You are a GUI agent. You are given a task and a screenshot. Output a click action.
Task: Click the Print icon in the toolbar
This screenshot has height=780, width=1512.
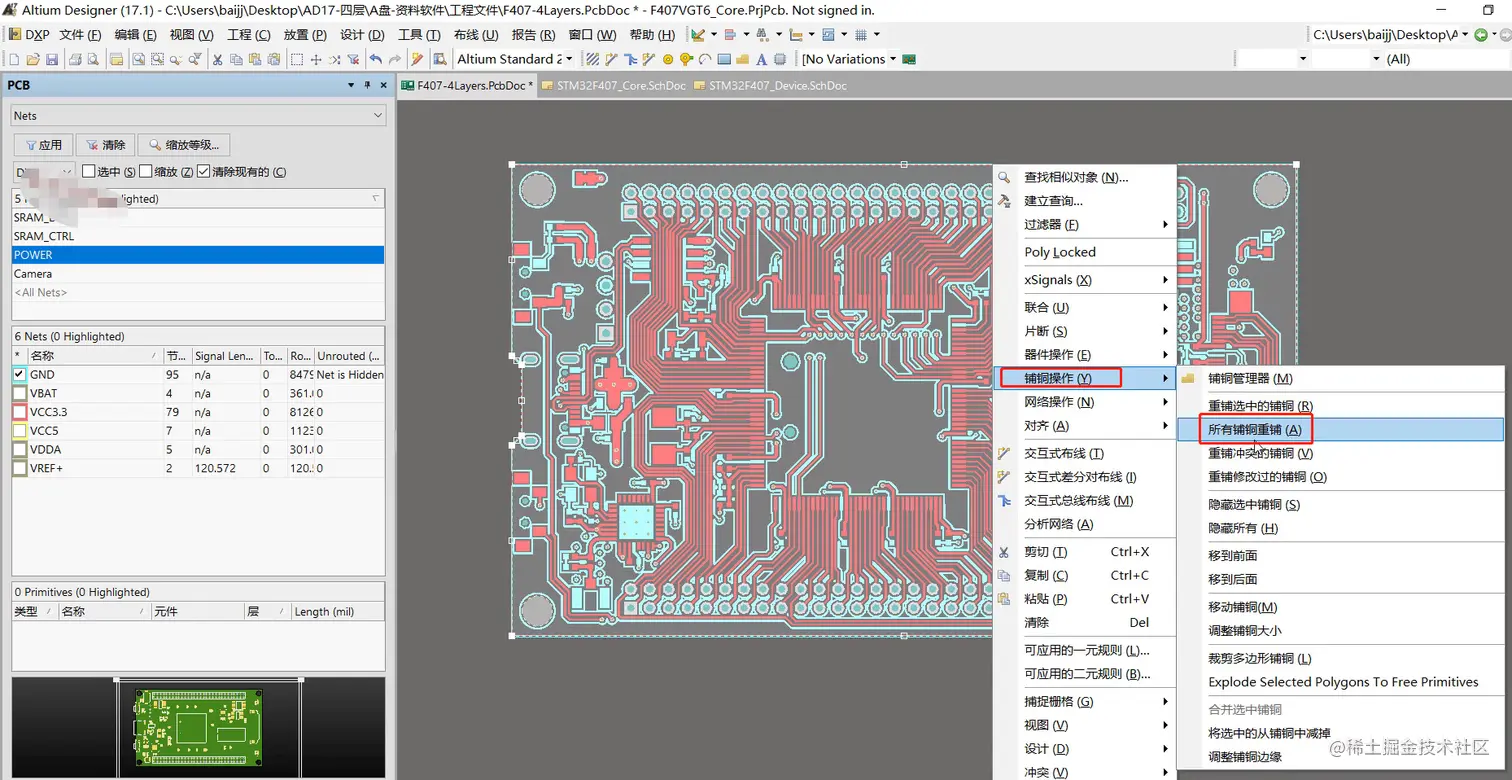[75, 60]
